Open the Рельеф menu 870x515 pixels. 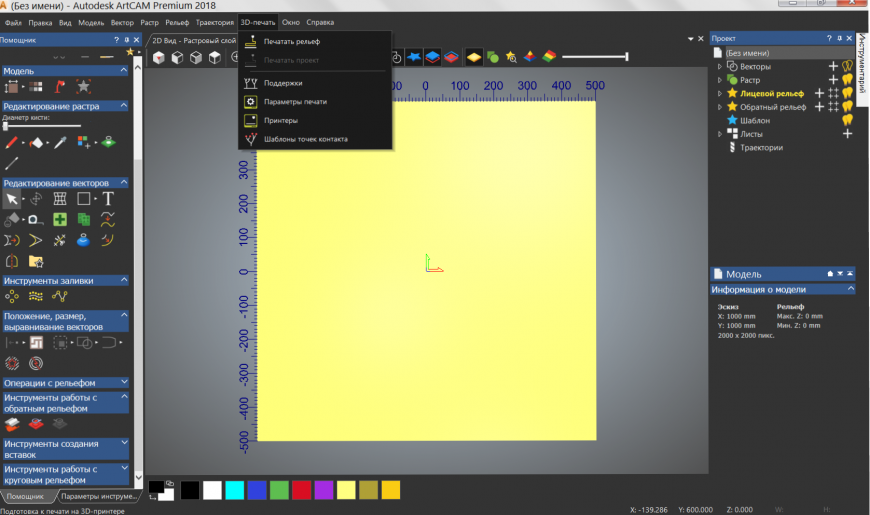point(177,23)
